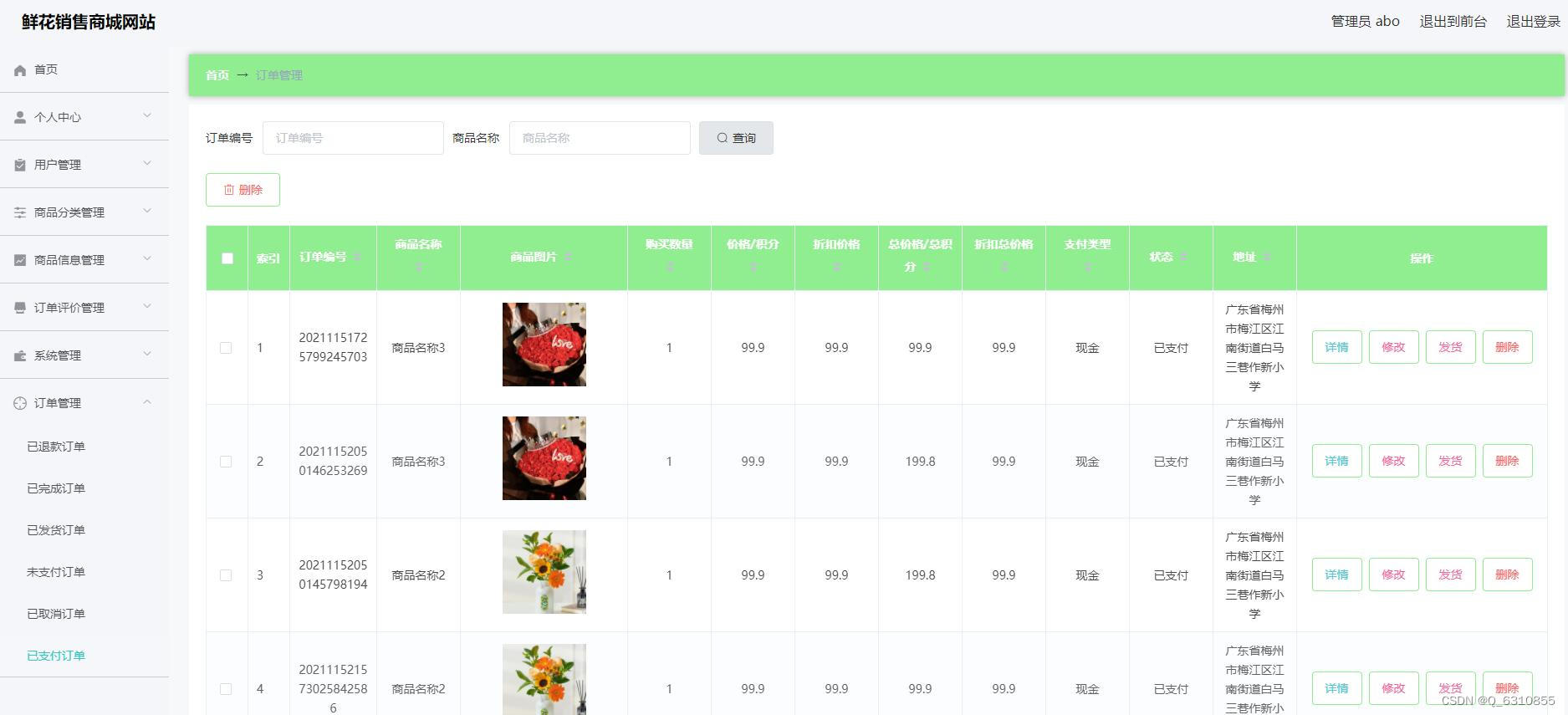Click the comment icon beside 订单评价管理
Image resolution: width=1568 pixels, height=715 pixels.
click(x=20, y=309)
